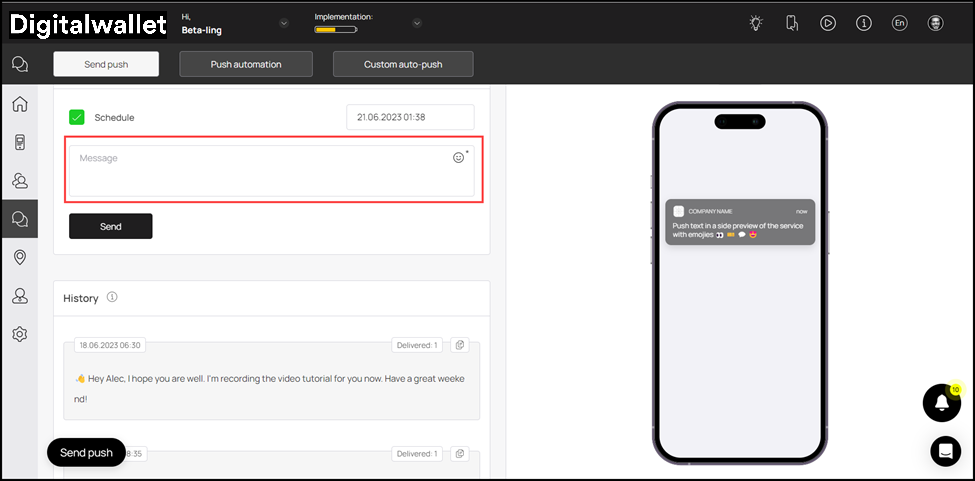Uncheck the Schedule checkbox

tap(77, 117)
